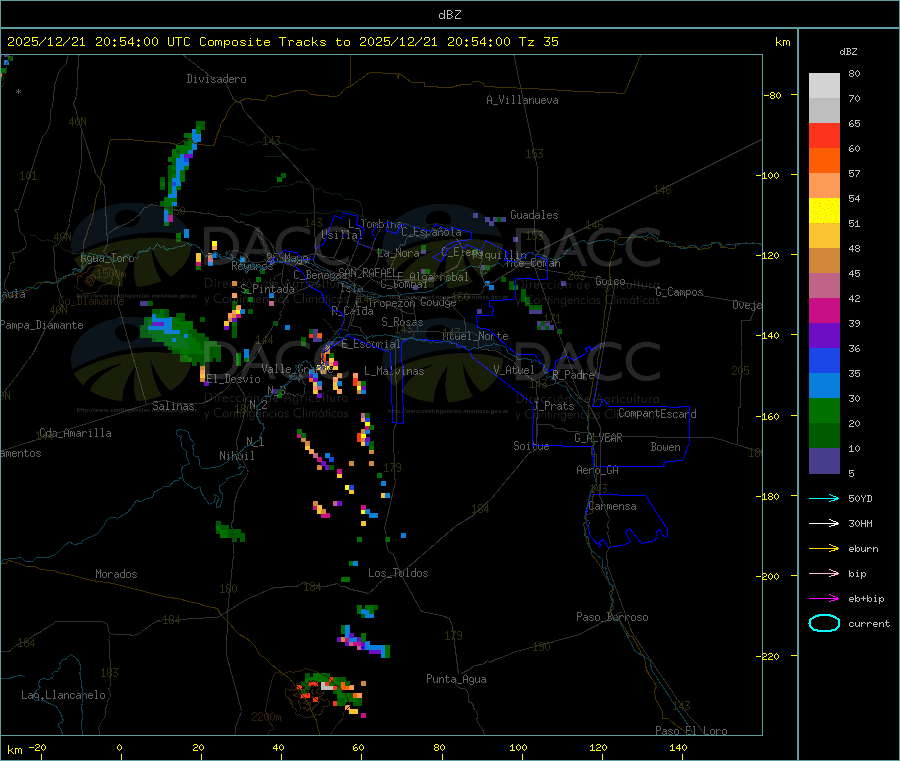
Task: Click the 'V_Atuel' map label
Action: pyautogui.click(x=514, y=370)
